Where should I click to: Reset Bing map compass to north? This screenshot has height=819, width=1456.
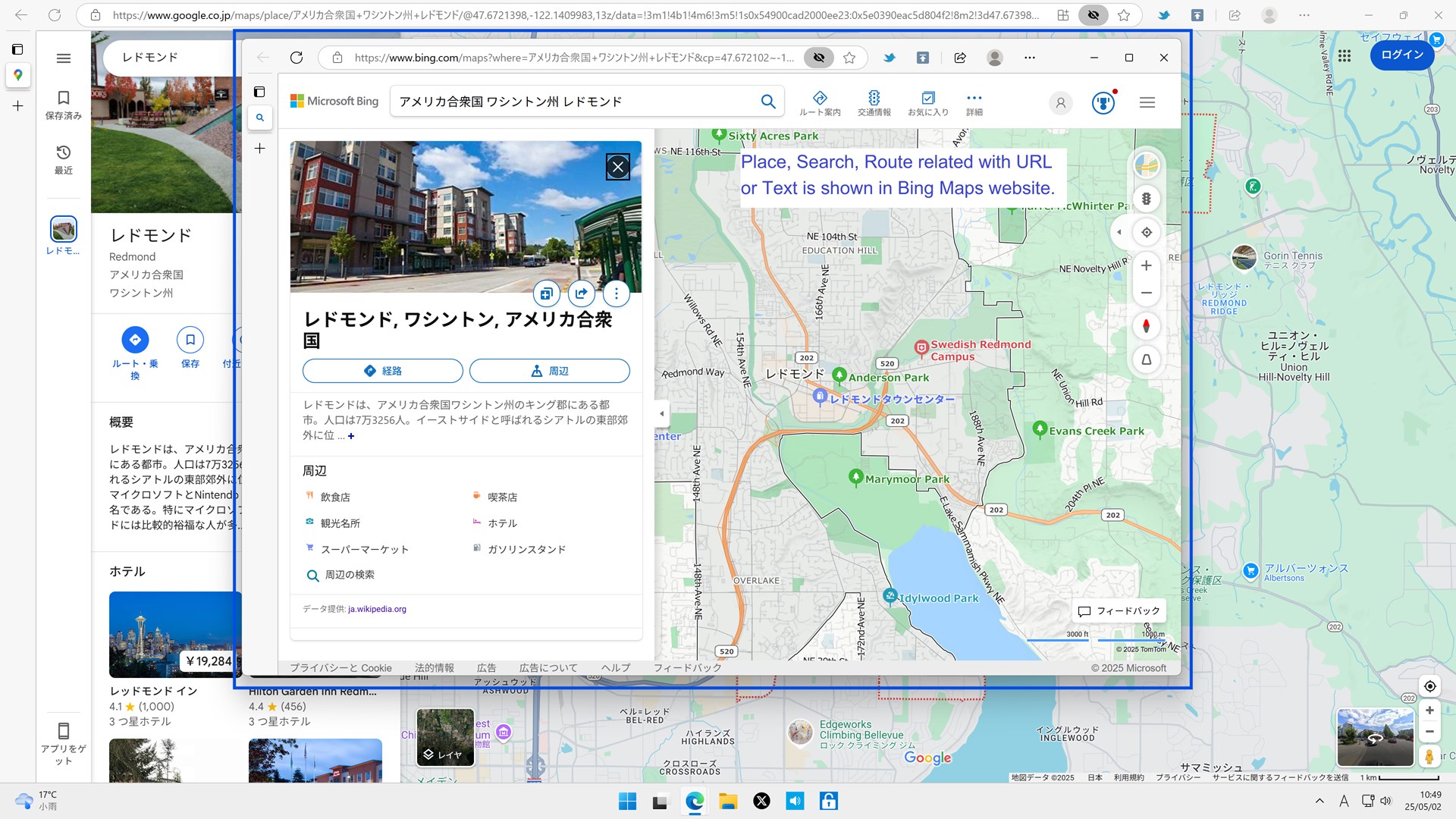point(1147,326)
